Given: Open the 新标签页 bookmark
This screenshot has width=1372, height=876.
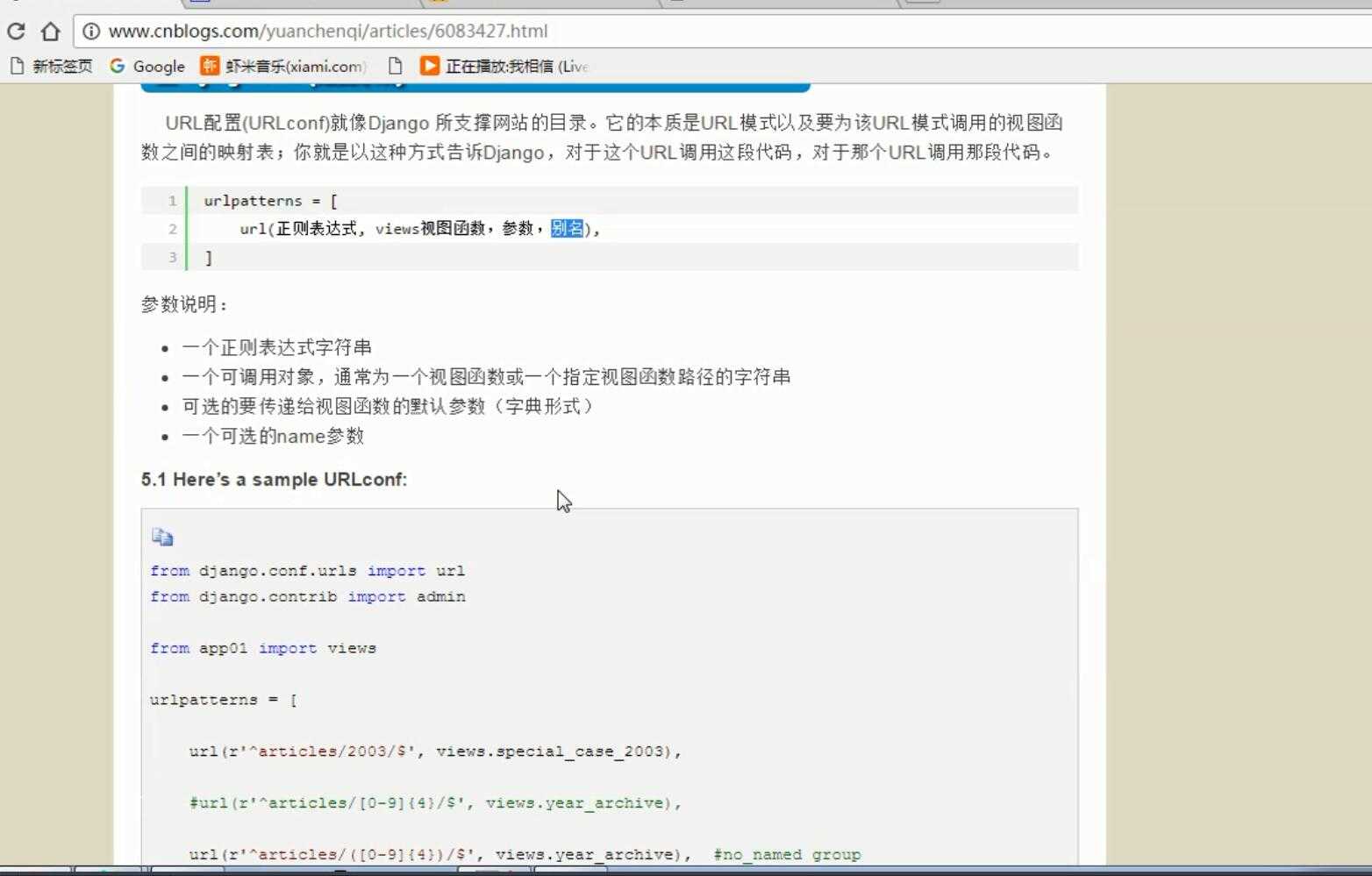Looking at the screenshot, I should [x=51, y=66].
